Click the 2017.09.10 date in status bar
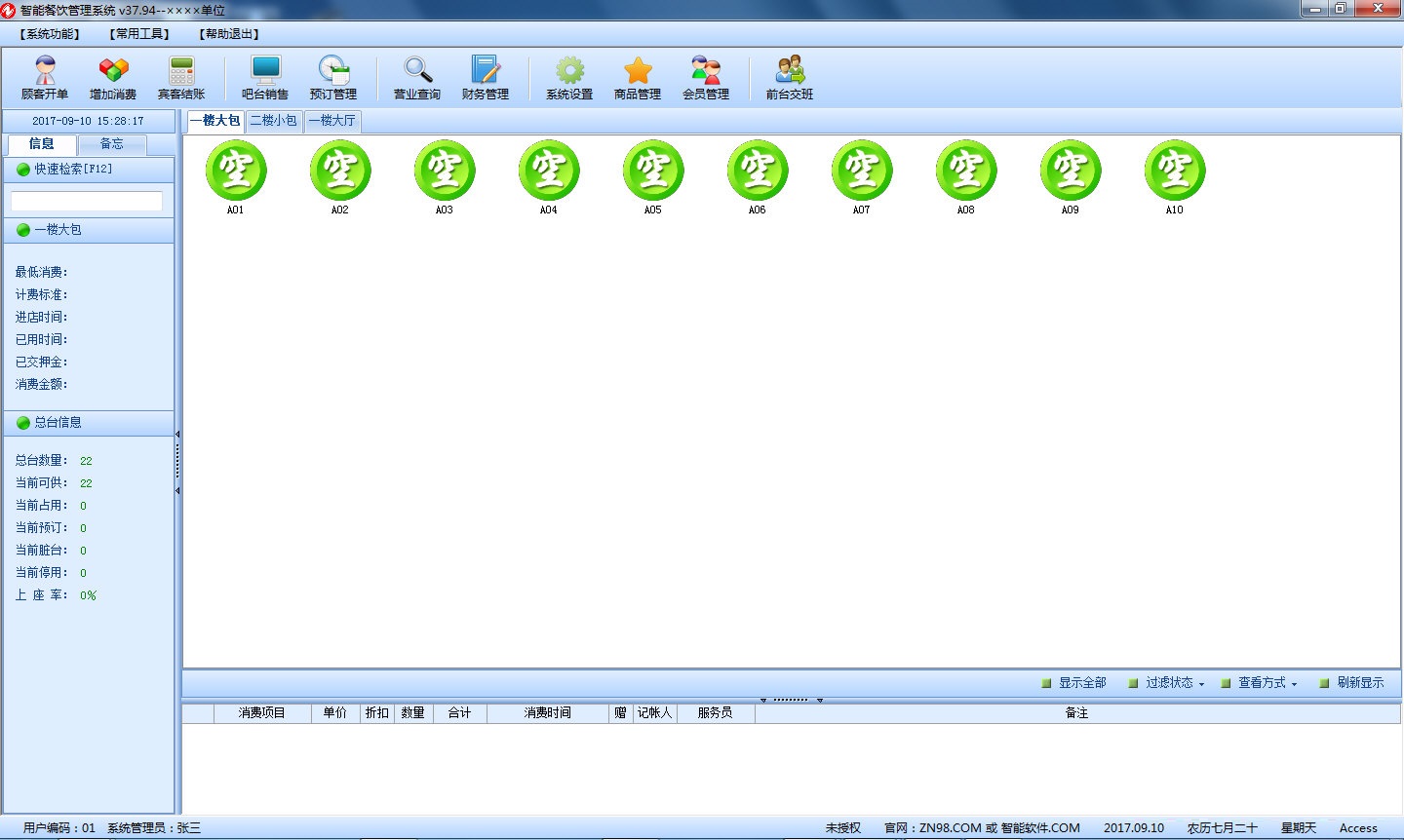The width and height of the screenshot is (1404, 840). [1134, 828]
